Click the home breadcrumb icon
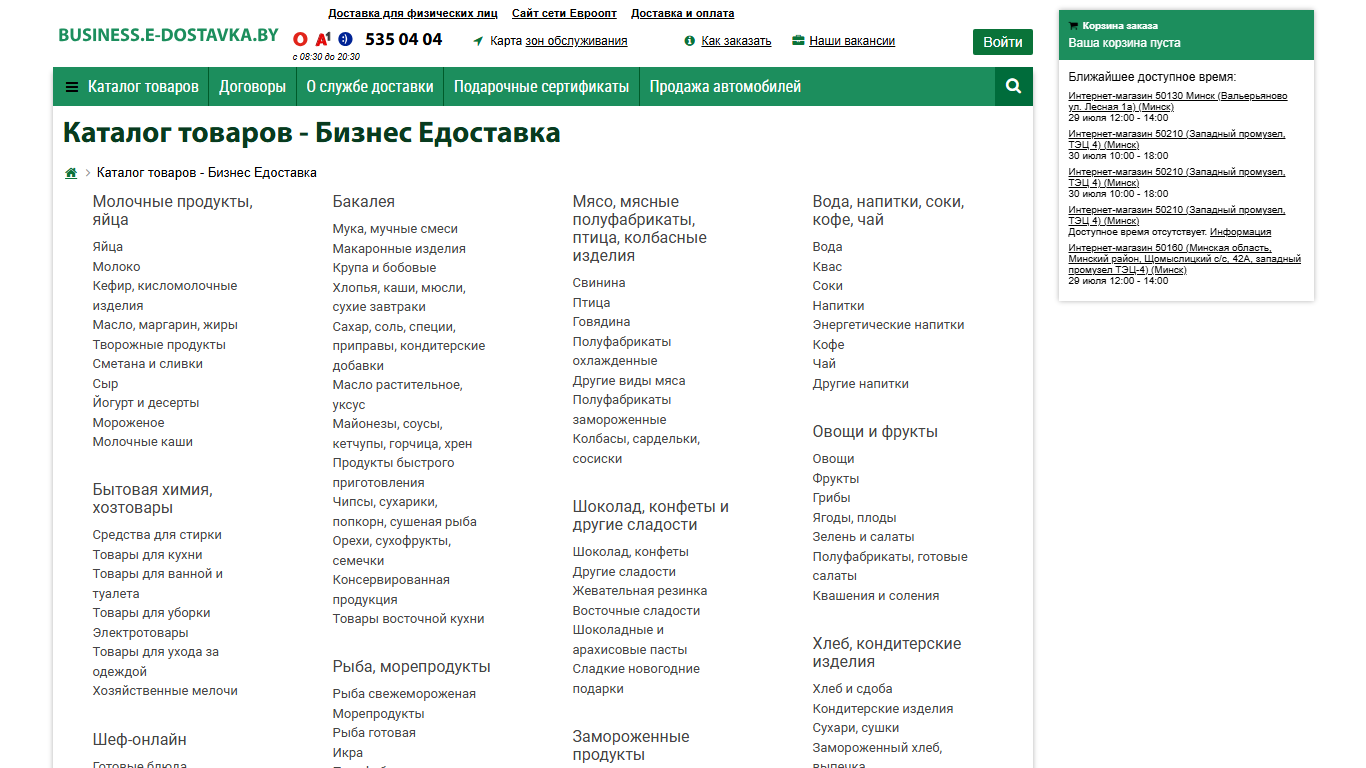Image resolution: width=1366 pixels, height=768 pixels. (71, 173)
